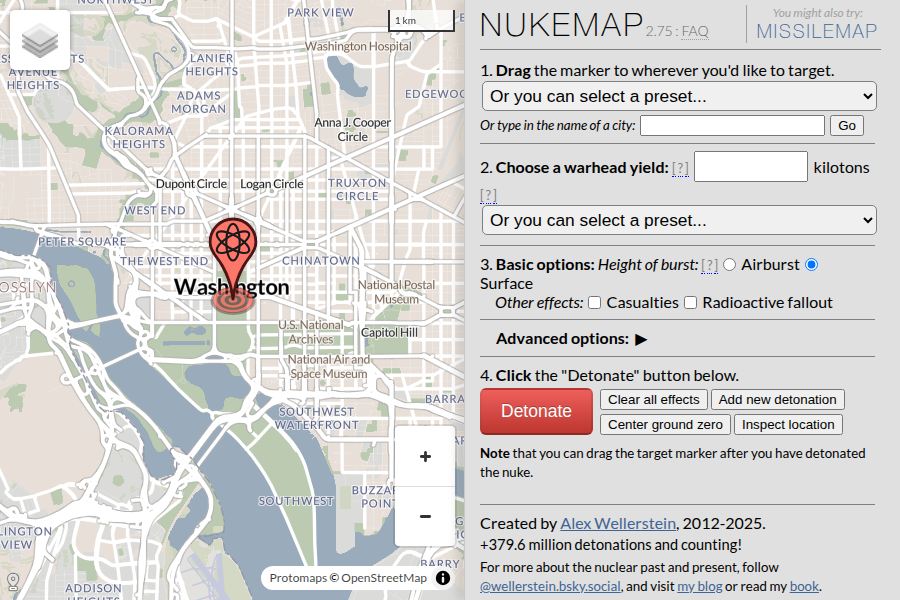This screenshot has width=900, height=600.
Task: Select Airburst height of burst
Action: pos(729,265)
